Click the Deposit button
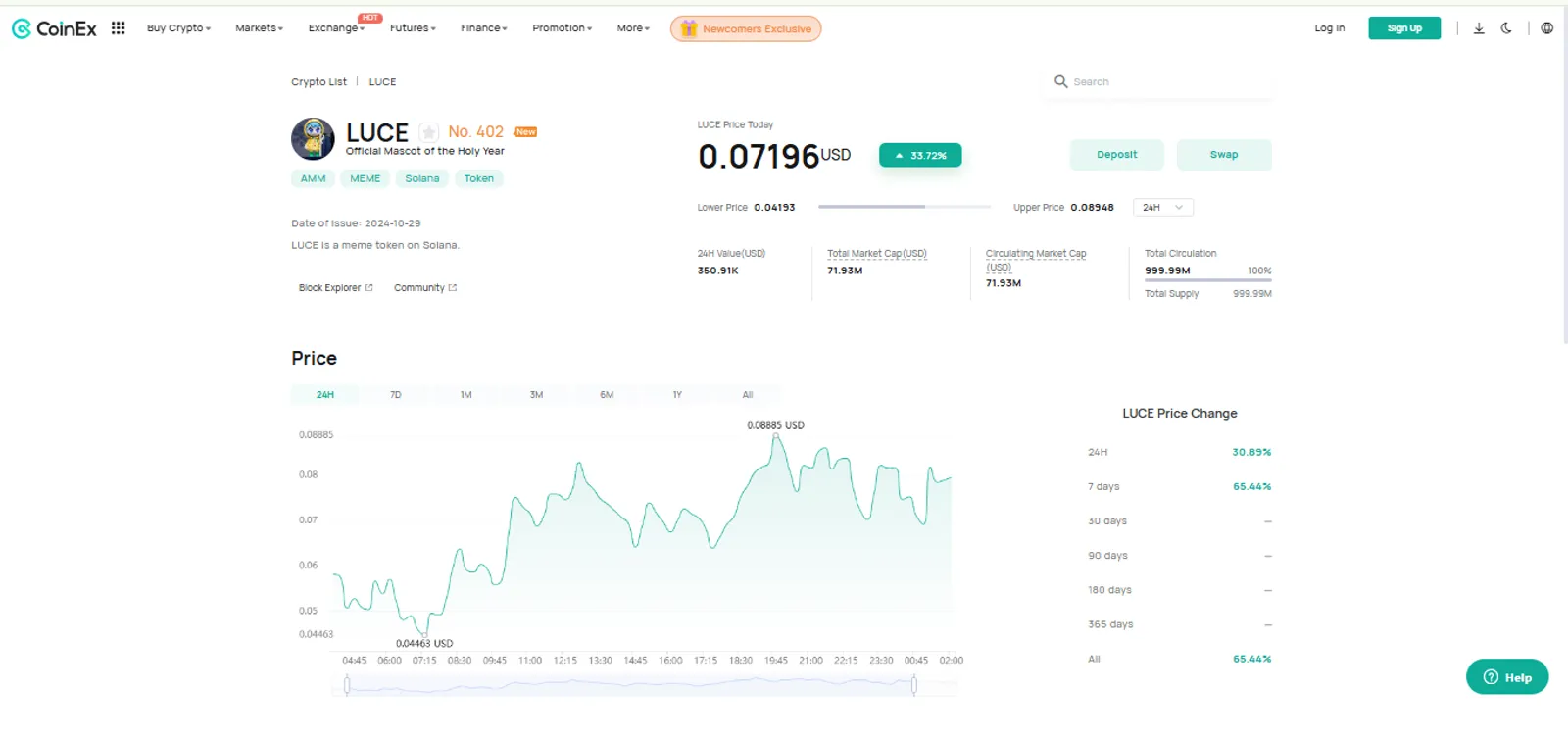Image resolution: width=1568 pixels, height=740 pixels. point(1116,155)
